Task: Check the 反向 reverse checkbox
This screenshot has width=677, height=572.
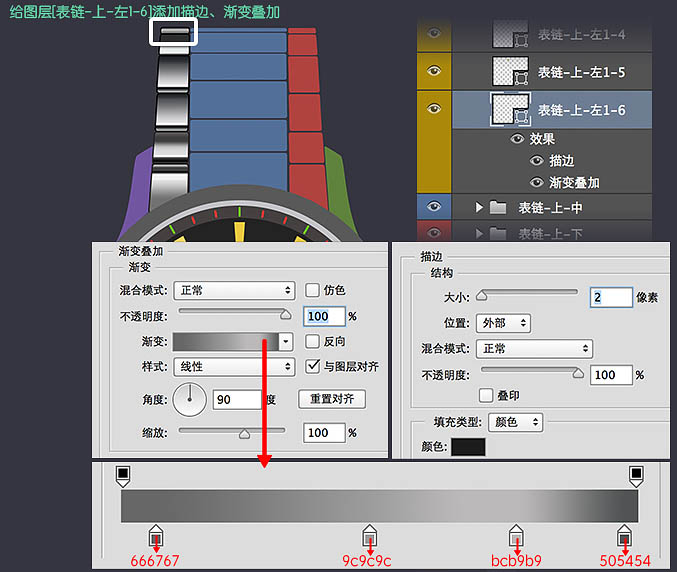Action: pos(312,341)
